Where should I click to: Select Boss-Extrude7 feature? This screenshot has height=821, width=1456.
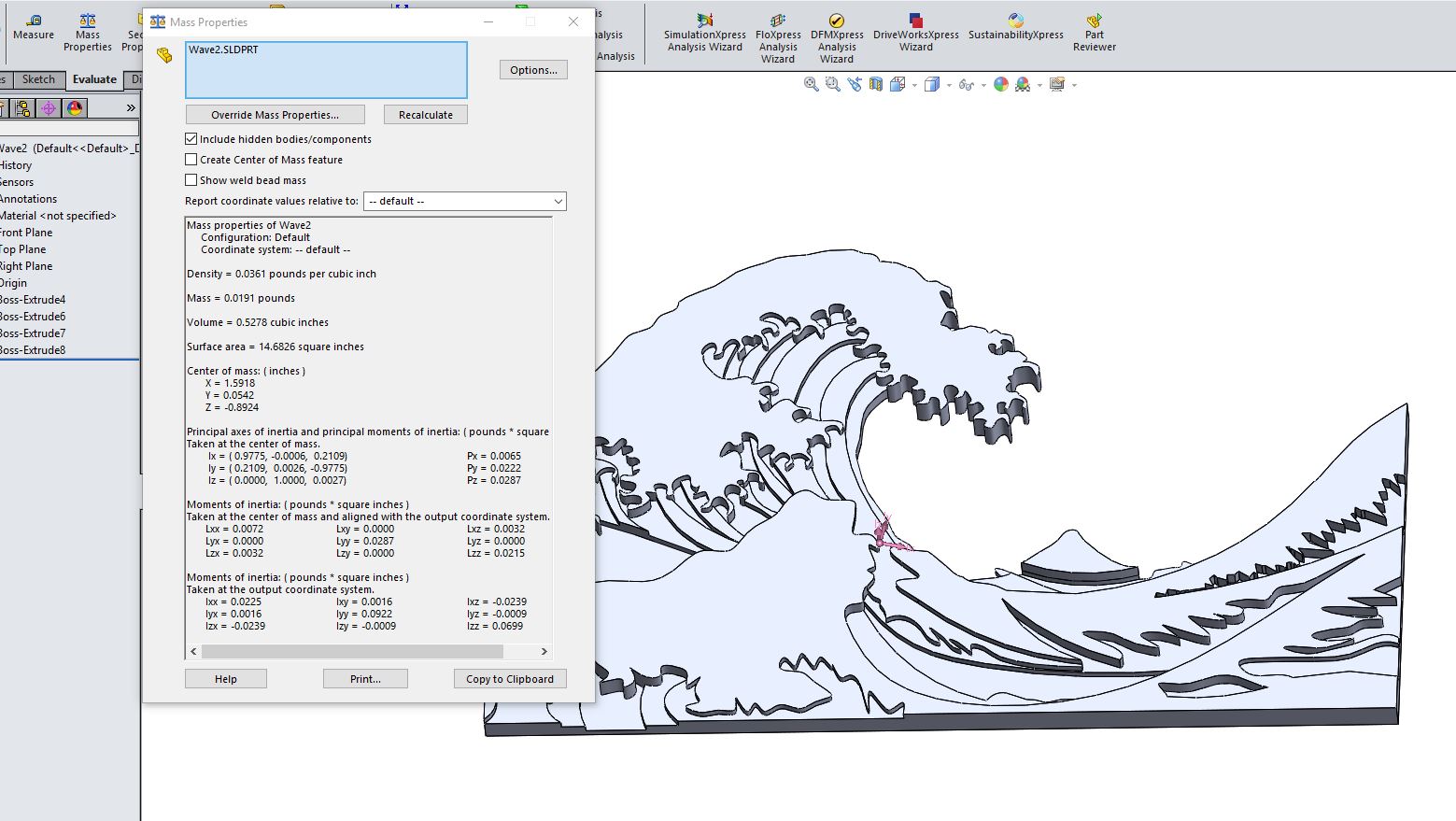tap(33, 333)
